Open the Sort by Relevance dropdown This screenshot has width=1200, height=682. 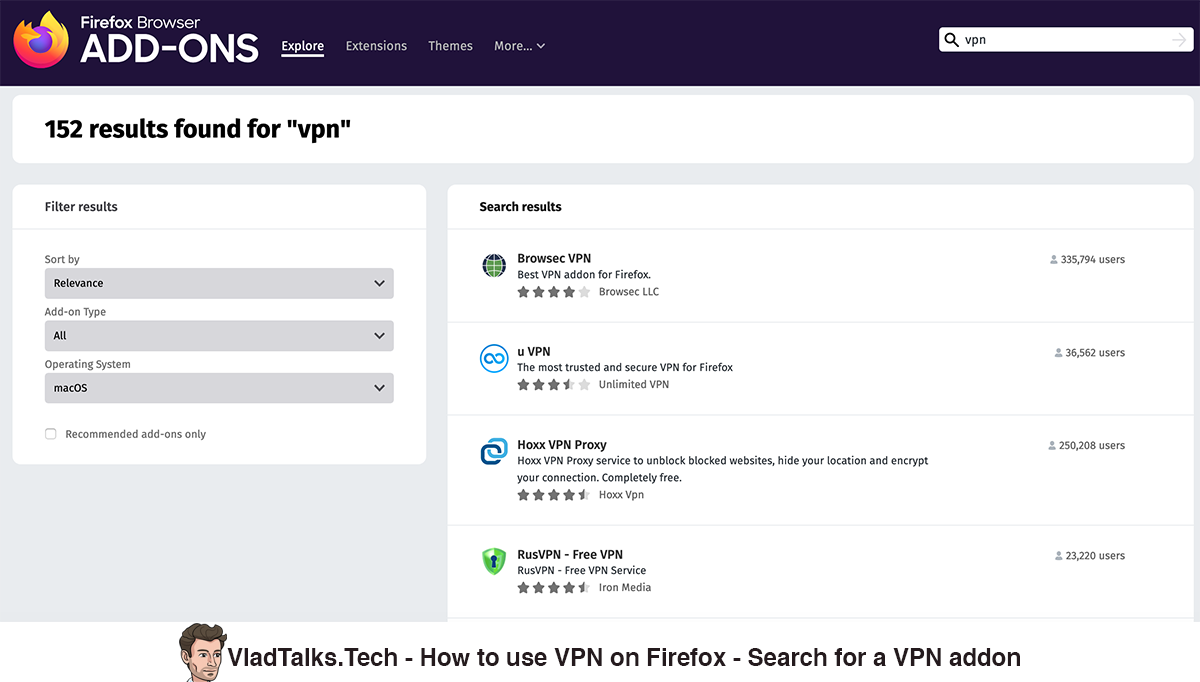[219, 283]
